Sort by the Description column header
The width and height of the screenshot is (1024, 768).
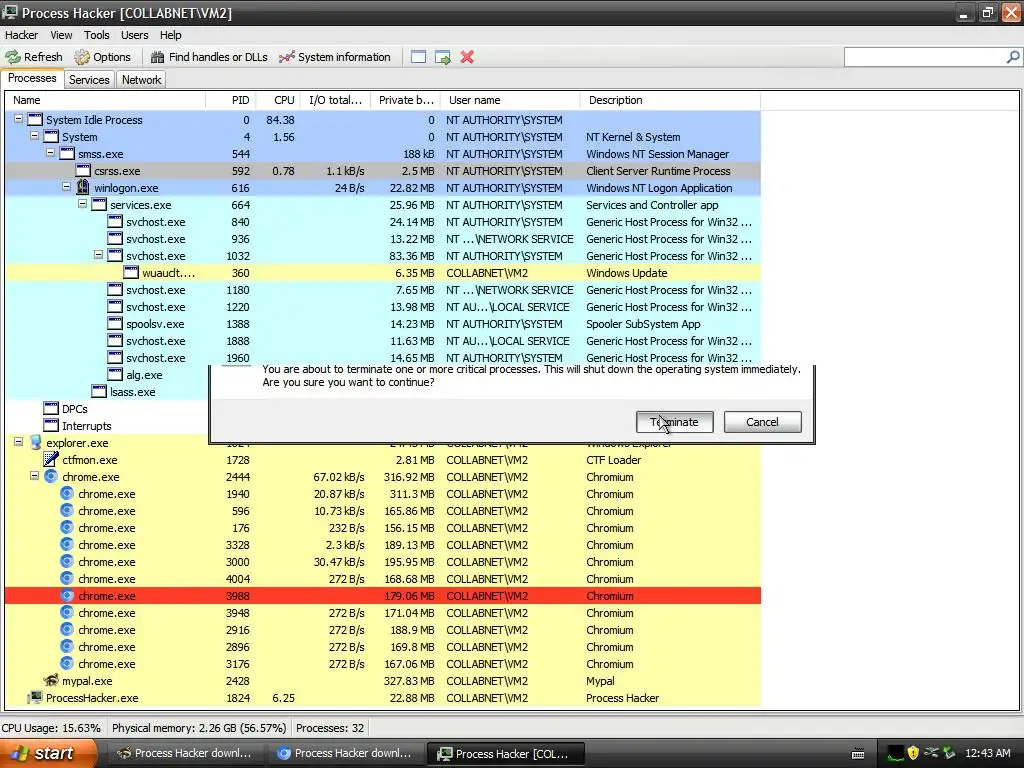pos(670,100)
